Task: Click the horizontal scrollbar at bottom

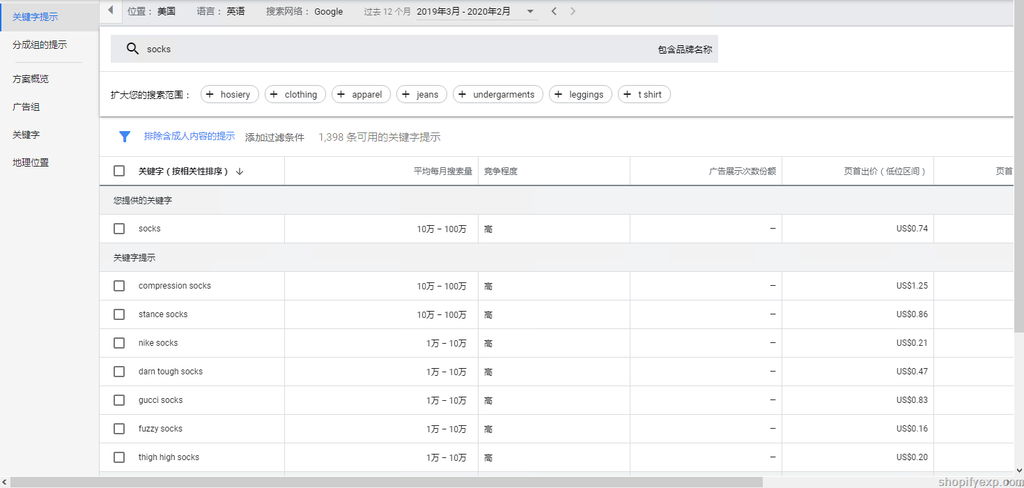Action: (400, 482)
